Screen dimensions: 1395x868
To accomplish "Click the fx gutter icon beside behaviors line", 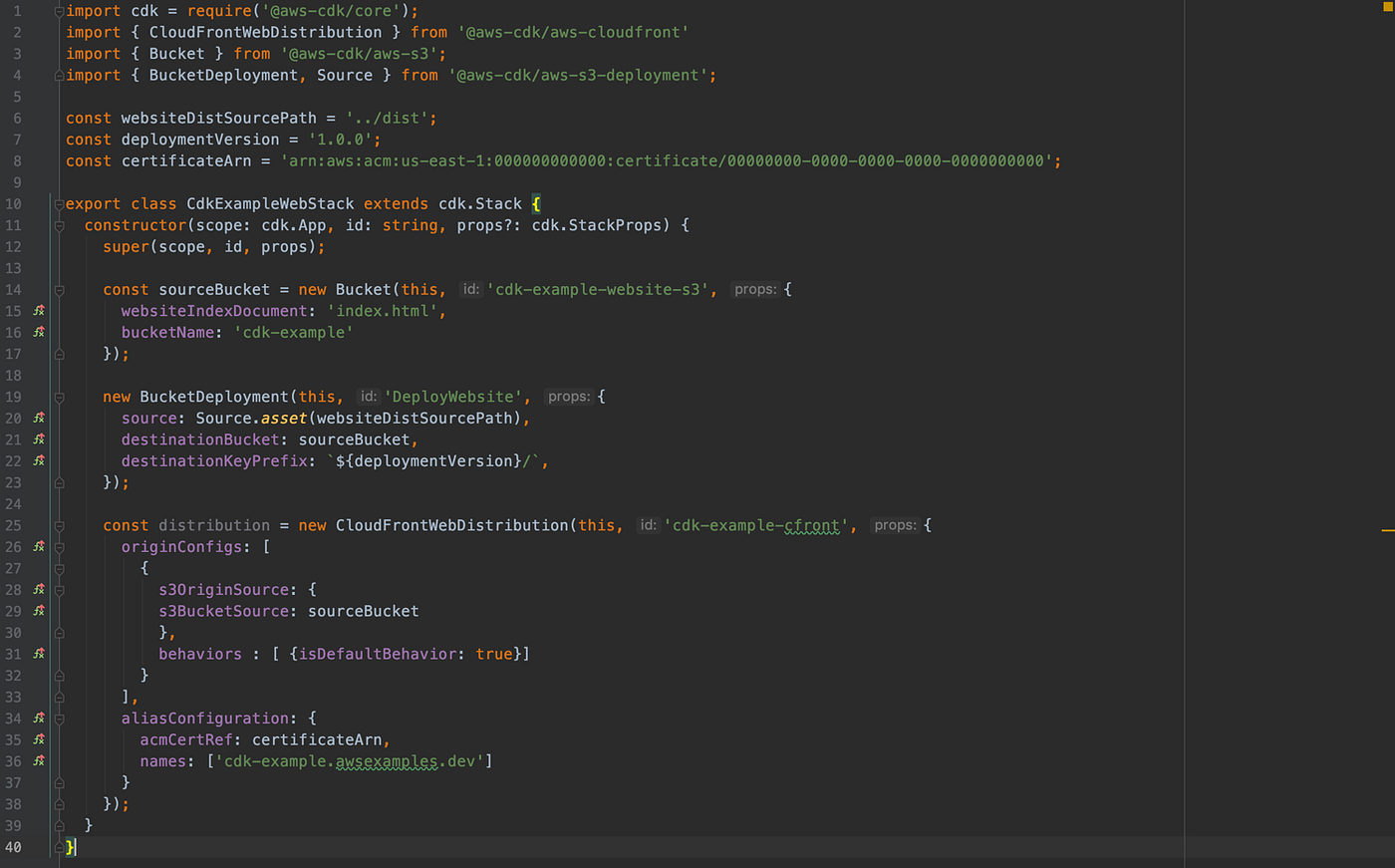I will pyautogui.click(x=38, y=653).
